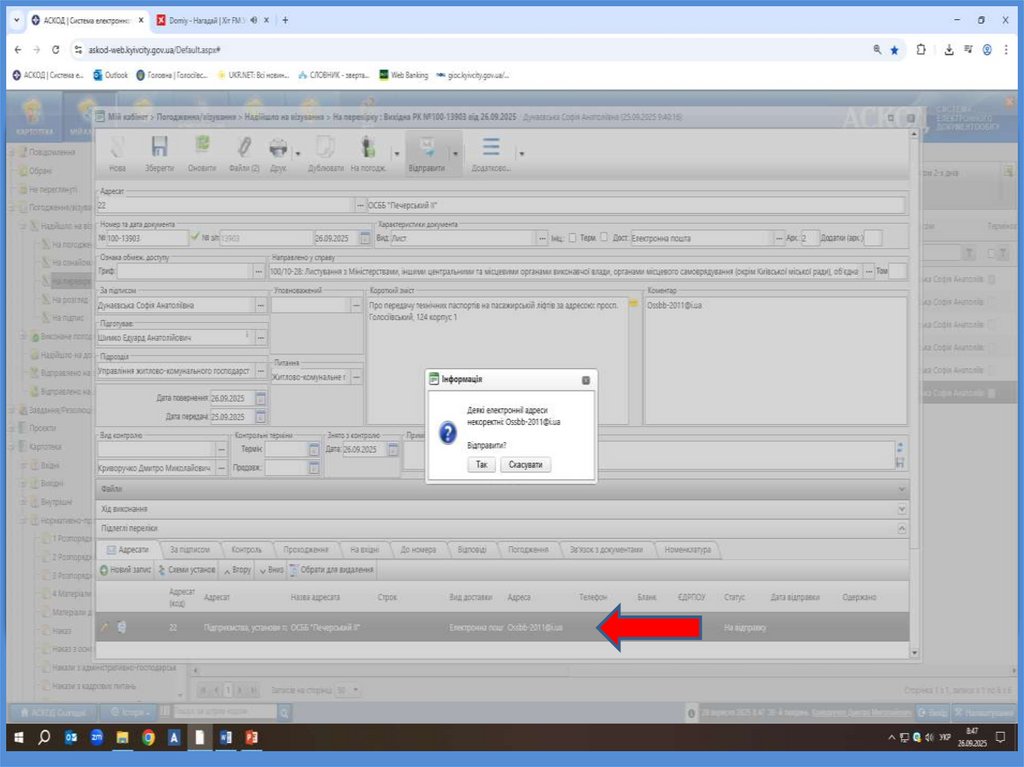The width and height of the screenshot is (1024, 767).
Task: Expand the Файли section
Action: [902, 488]
